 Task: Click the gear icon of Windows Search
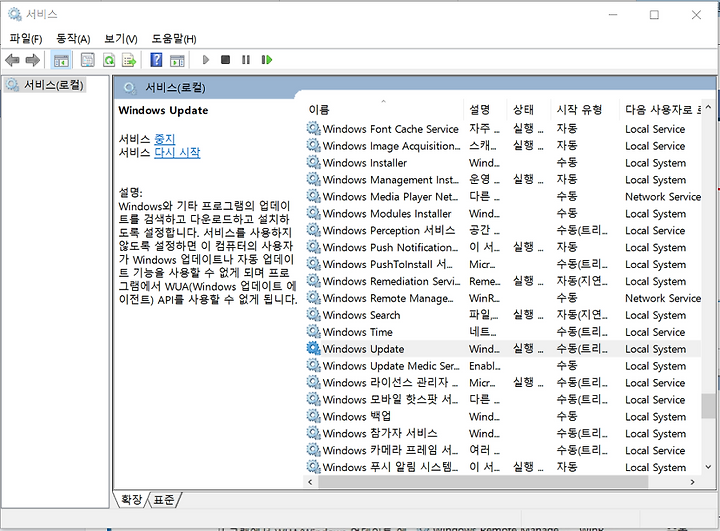tap(313, 315)
